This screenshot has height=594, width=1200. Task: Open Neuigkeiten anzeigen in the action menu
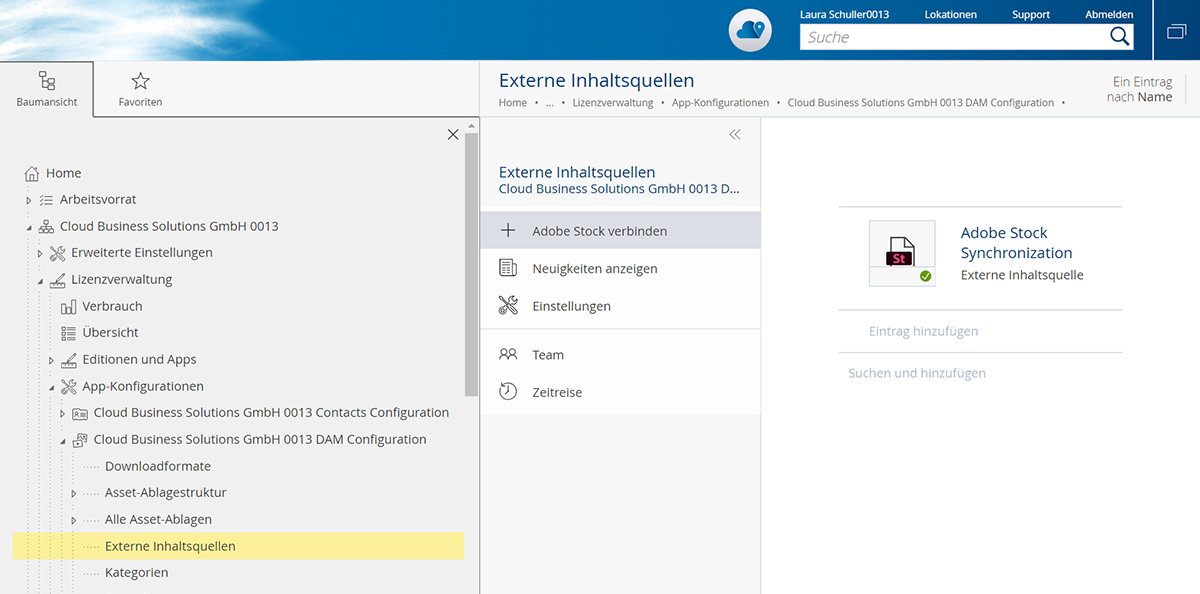[x=594, y=269]
